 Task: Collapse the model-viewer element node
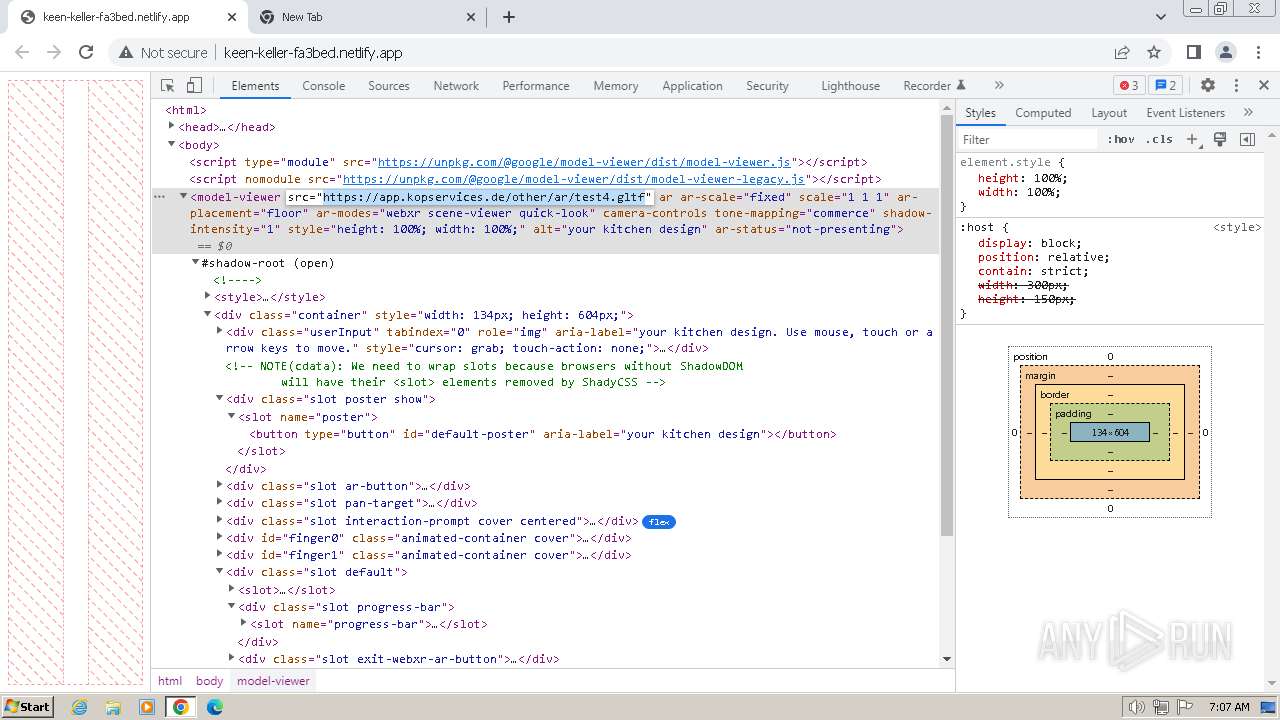(x=184, y=197)
